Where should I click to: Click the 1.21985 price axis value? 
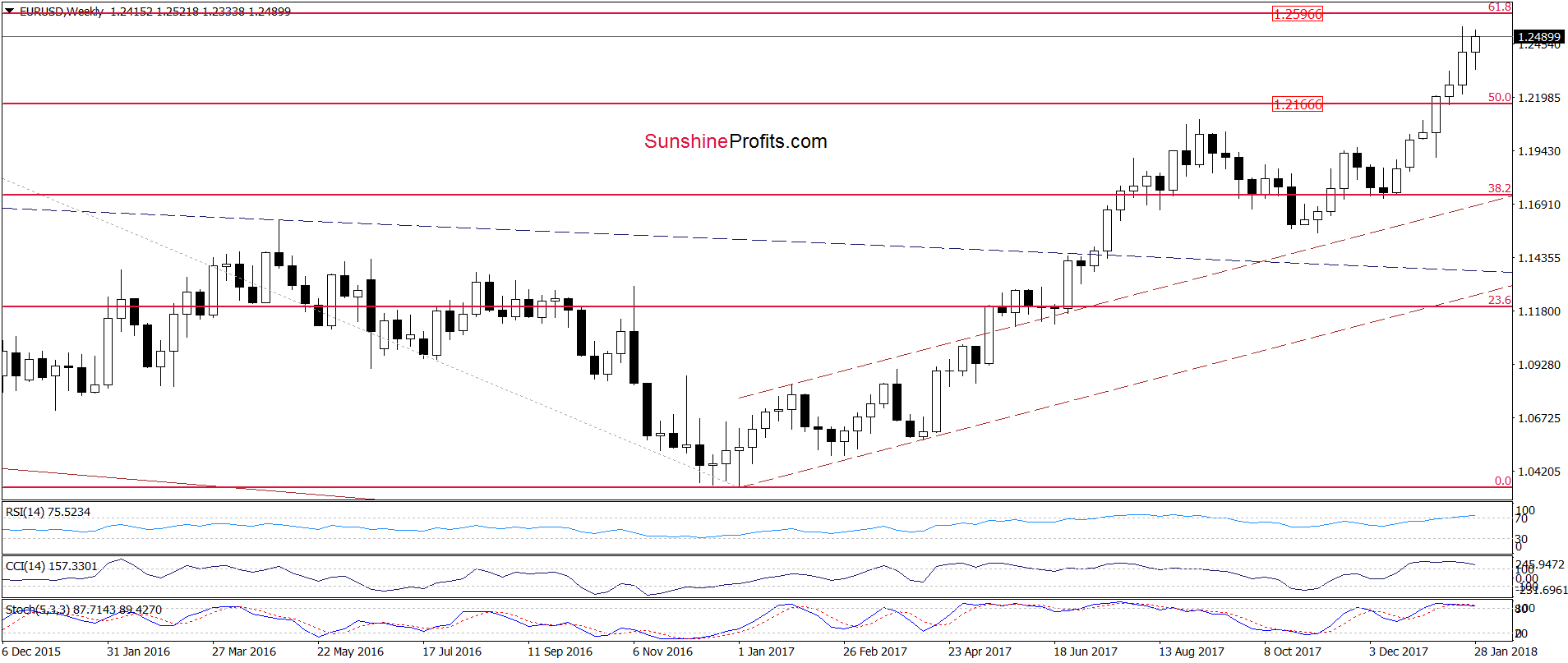[x=1539, y=98]
